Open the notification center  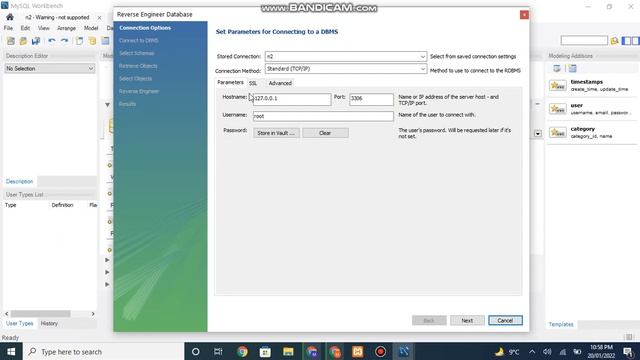(x=629, y=352)
